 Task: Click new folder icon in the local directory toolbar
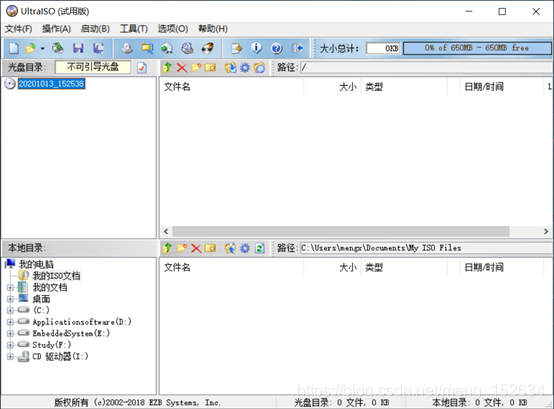[182, 248]
